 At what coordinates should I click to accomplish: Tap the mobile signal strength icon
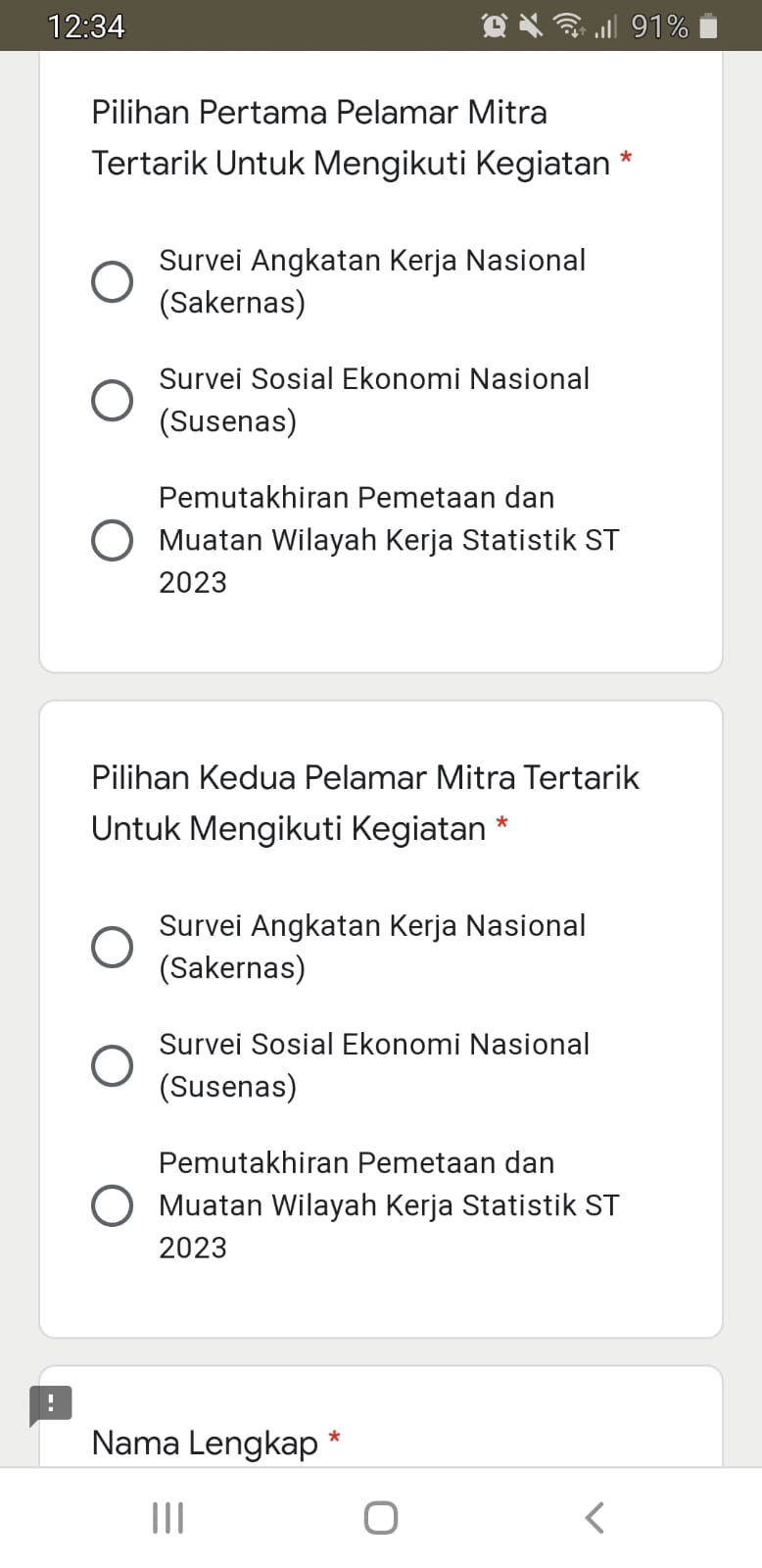coord(605,26)
